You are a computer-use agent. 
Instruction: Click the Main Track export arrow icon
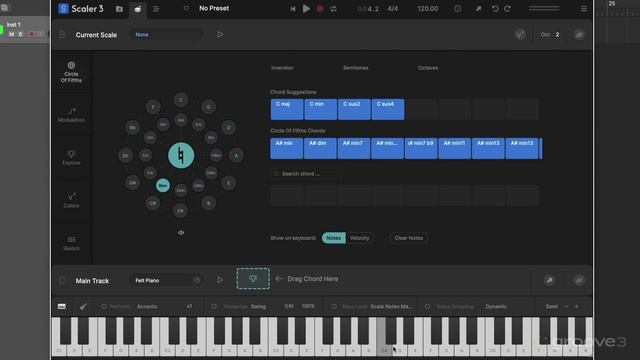pos(549,280)
